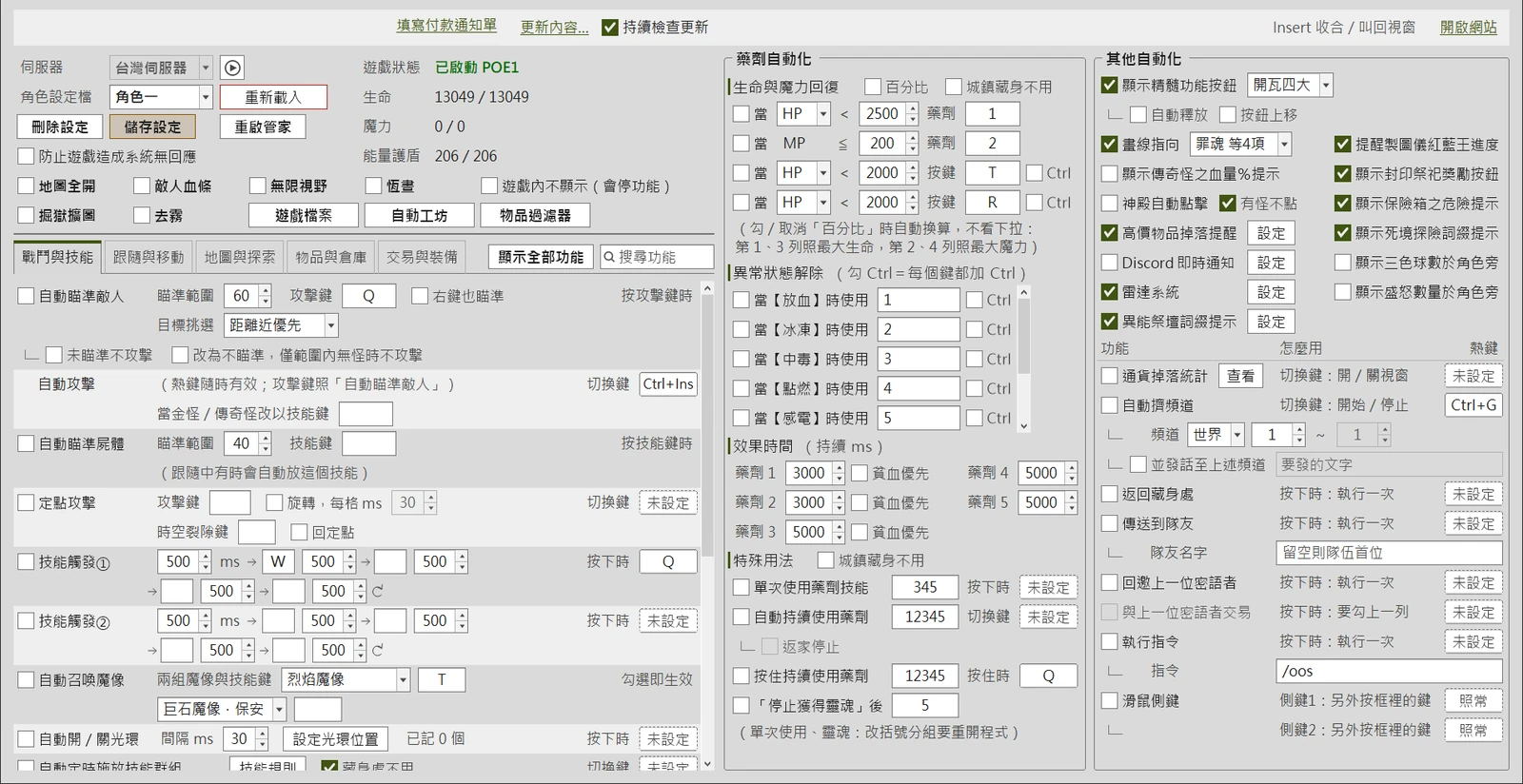Click the 指令 field containing /oos
Screen dimensions: 1523x784
(x=1389, y=671)
